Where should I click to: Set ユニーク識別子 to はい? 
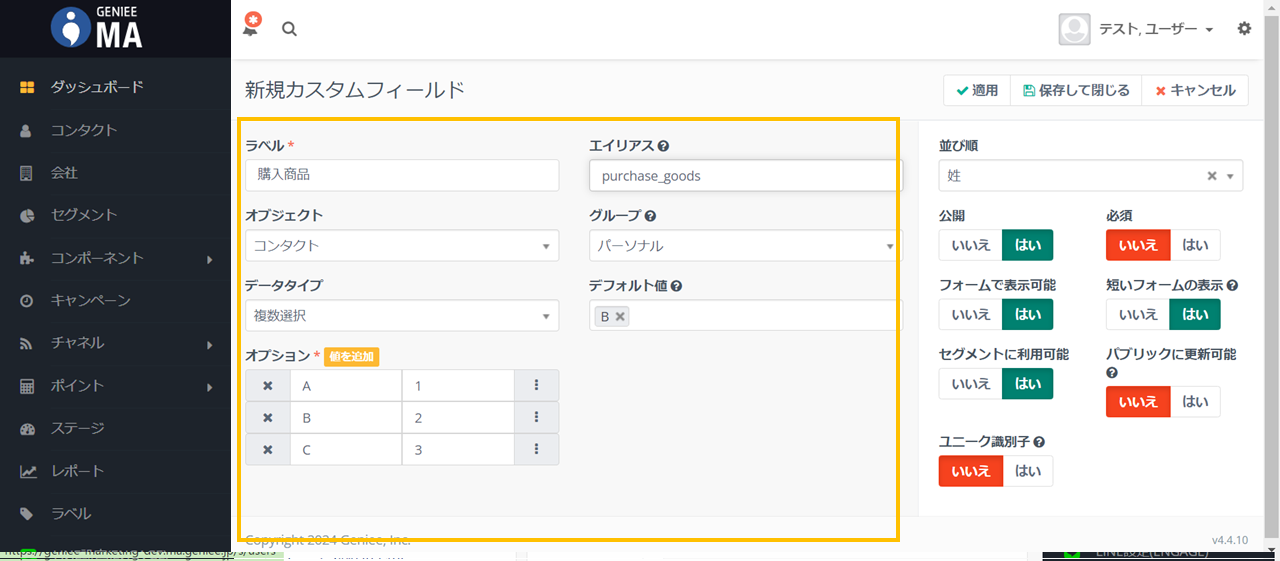point(1028,471)
